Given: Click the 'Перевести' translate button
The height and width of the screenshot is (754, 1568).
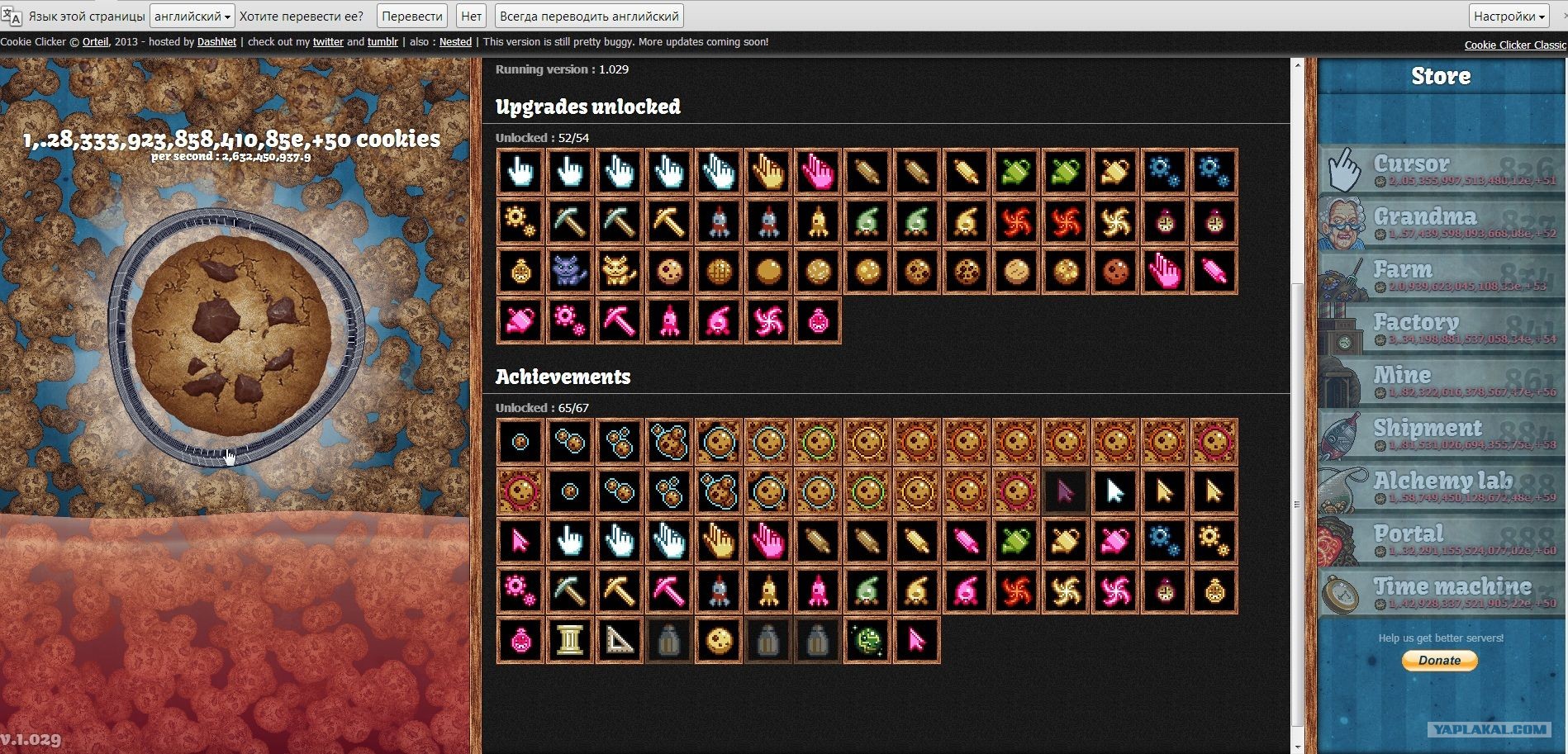Looking at the screenshot, I should click(412, 16).
